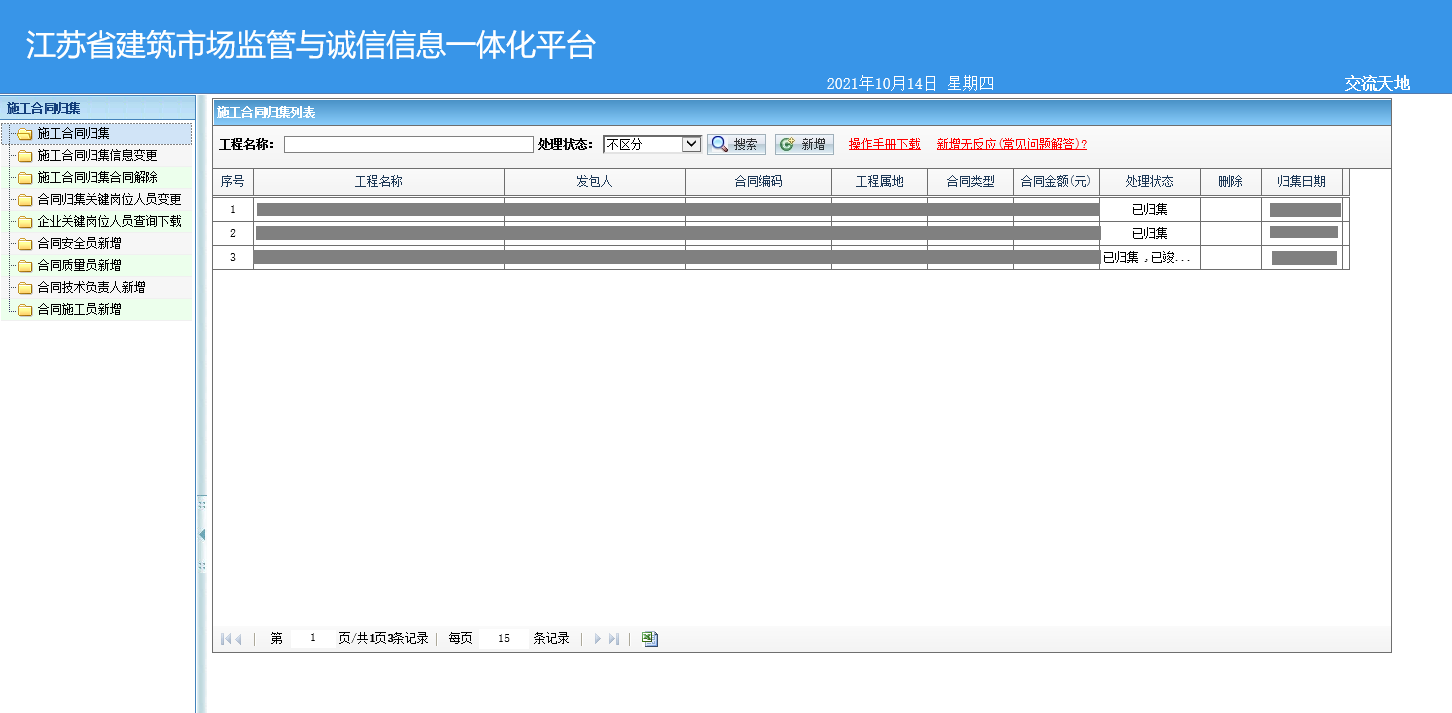
Task: Open 合同归集关键岗位人员变更 menu item
Action: [x=109, y=199]
